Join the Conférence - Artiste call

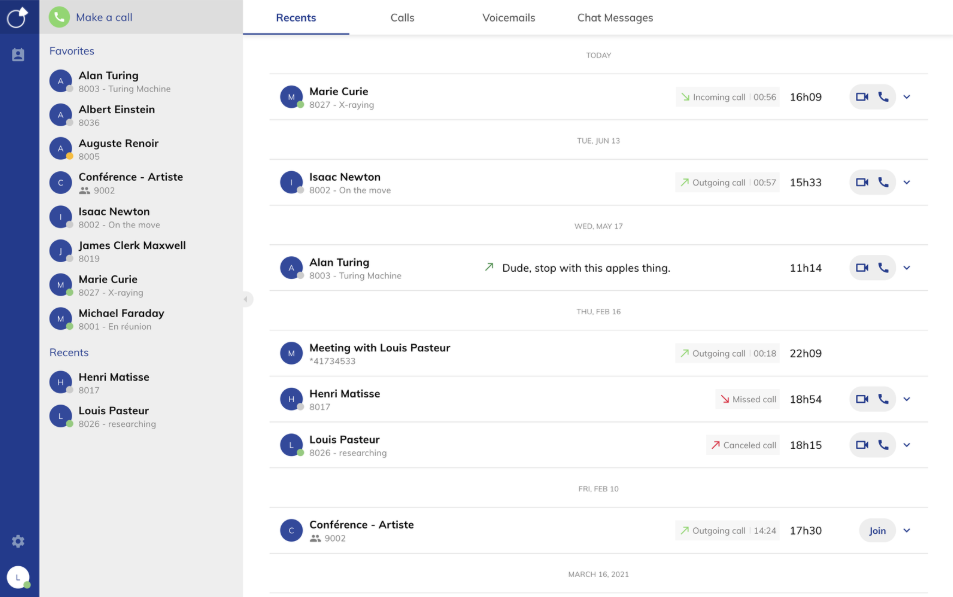point(877,531)
